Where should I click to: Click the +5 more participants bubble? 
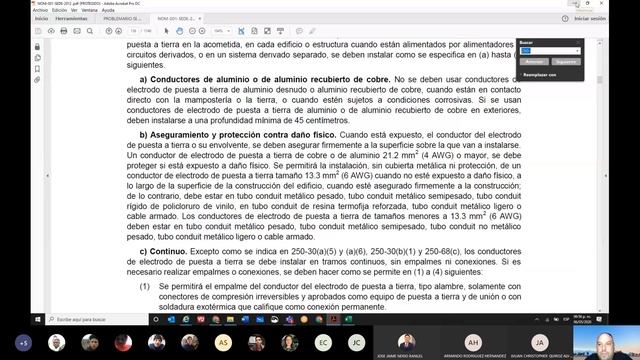[23, 343]
